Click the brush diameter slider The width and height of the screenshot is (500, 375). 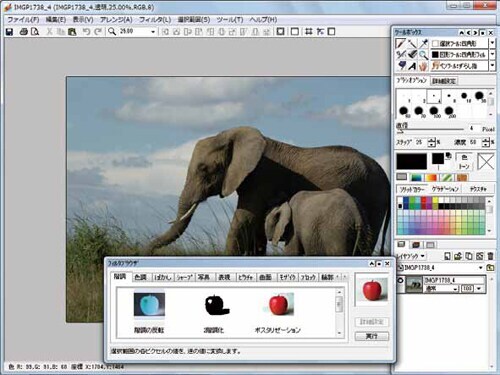(430, 129)
